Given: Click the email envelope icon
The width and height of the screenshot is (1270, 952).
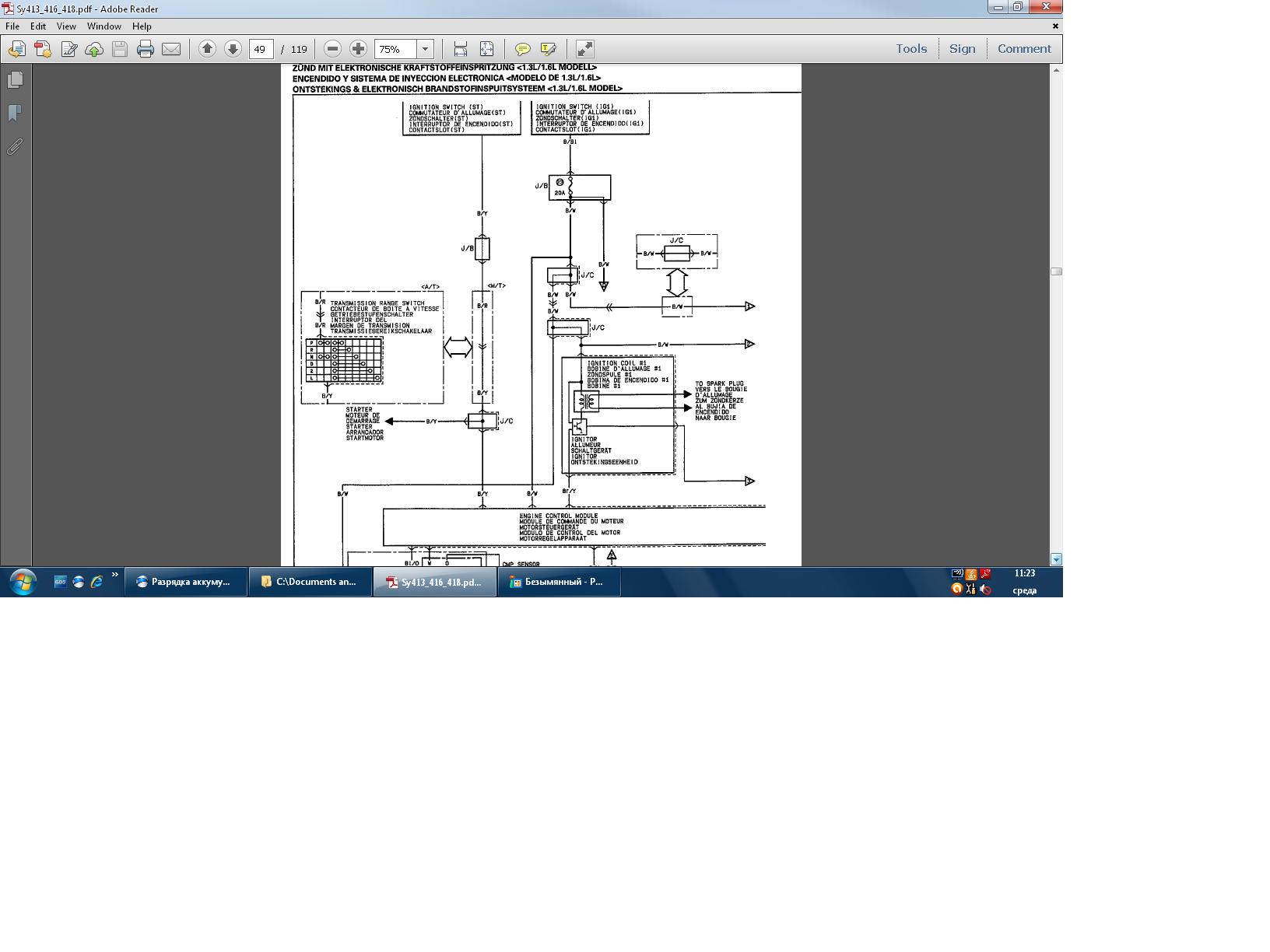Looking at the screenshot, I should (171, 49).
